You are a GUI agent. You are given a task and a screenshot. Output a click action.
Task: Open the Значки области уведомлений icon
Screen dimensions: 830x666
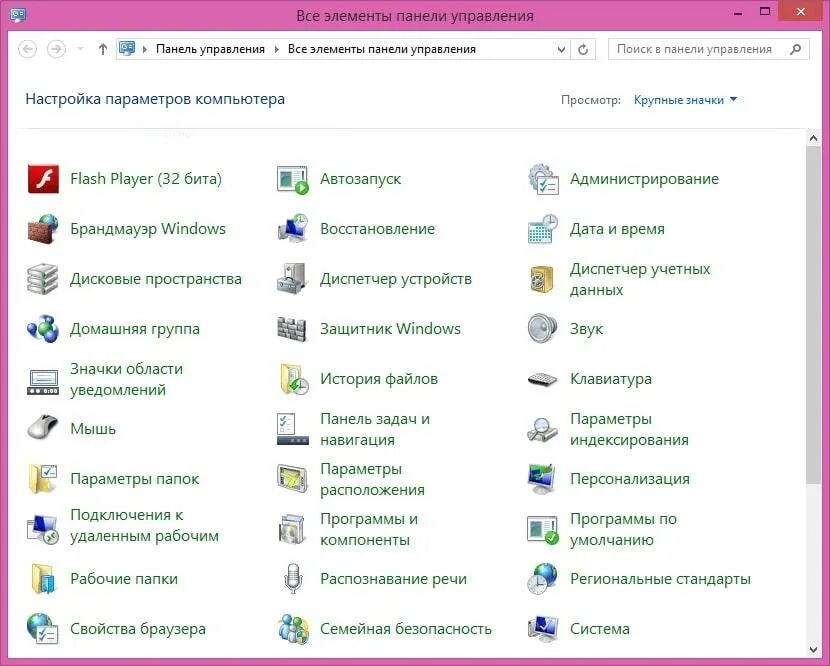pos(43,382)
